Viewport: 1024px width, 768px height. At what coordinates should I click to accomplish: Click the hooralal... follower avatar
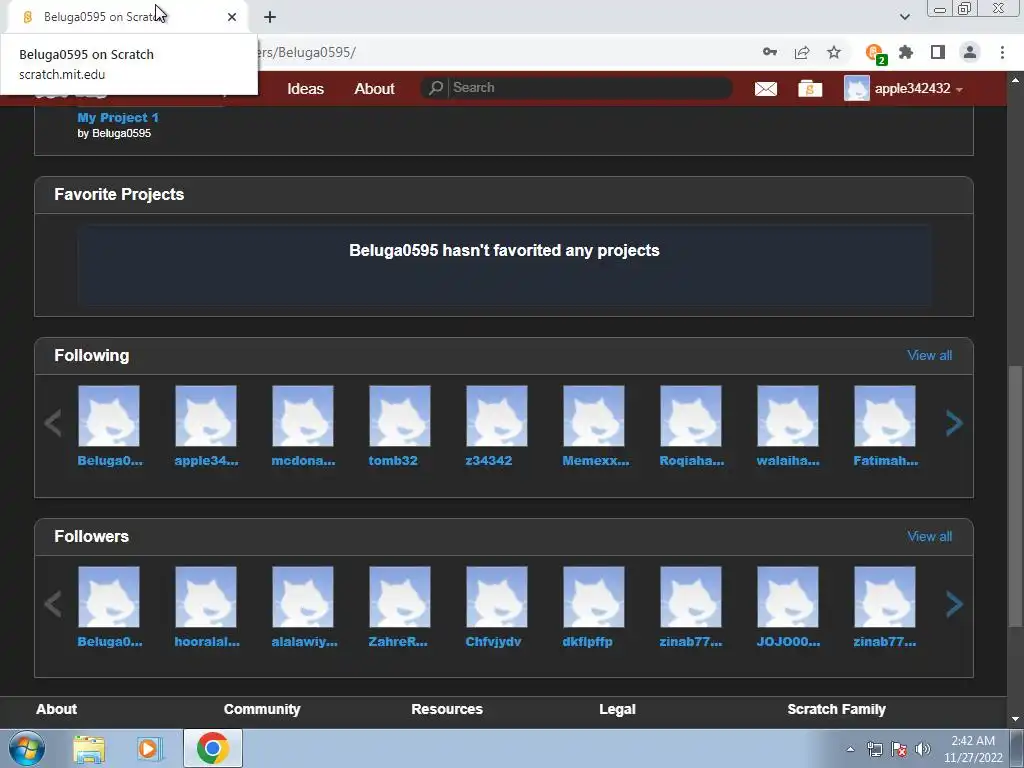click(x=206, y=597)
